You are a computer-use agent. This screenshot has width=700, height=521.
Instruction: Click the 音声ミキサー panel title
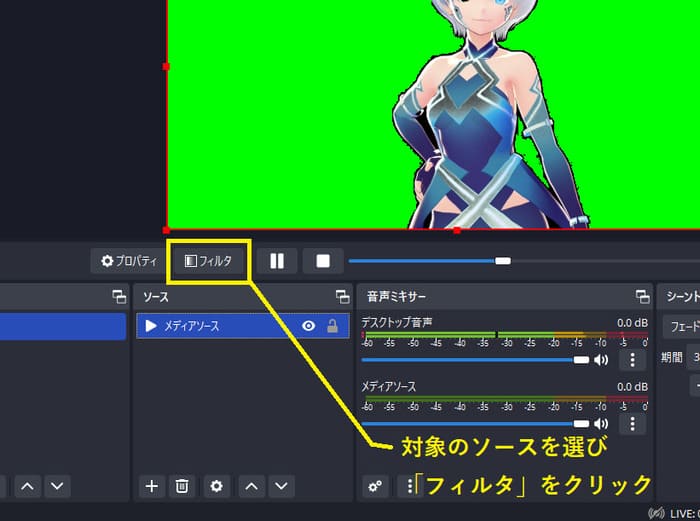coord(396,296)
